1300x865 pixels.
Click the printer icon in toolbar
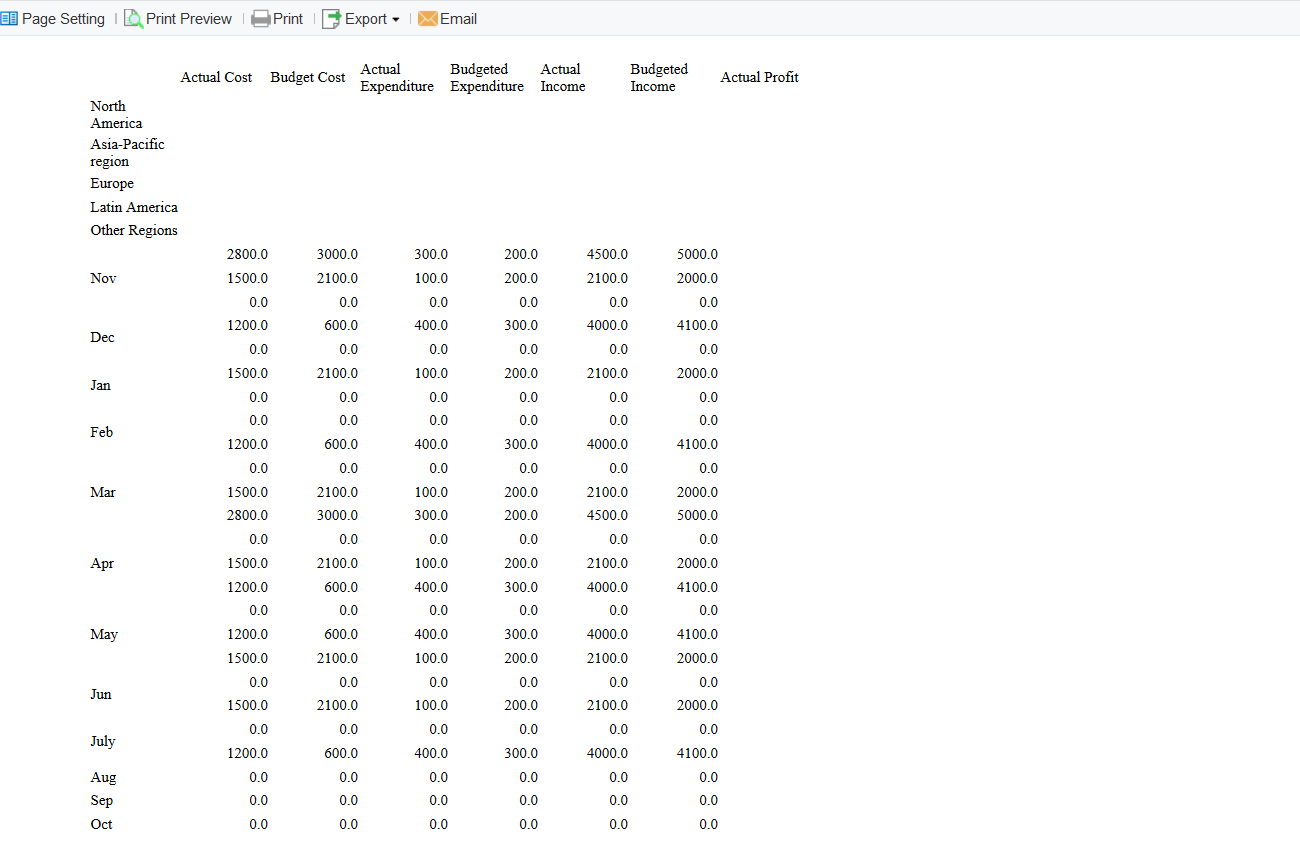point(261,18)
